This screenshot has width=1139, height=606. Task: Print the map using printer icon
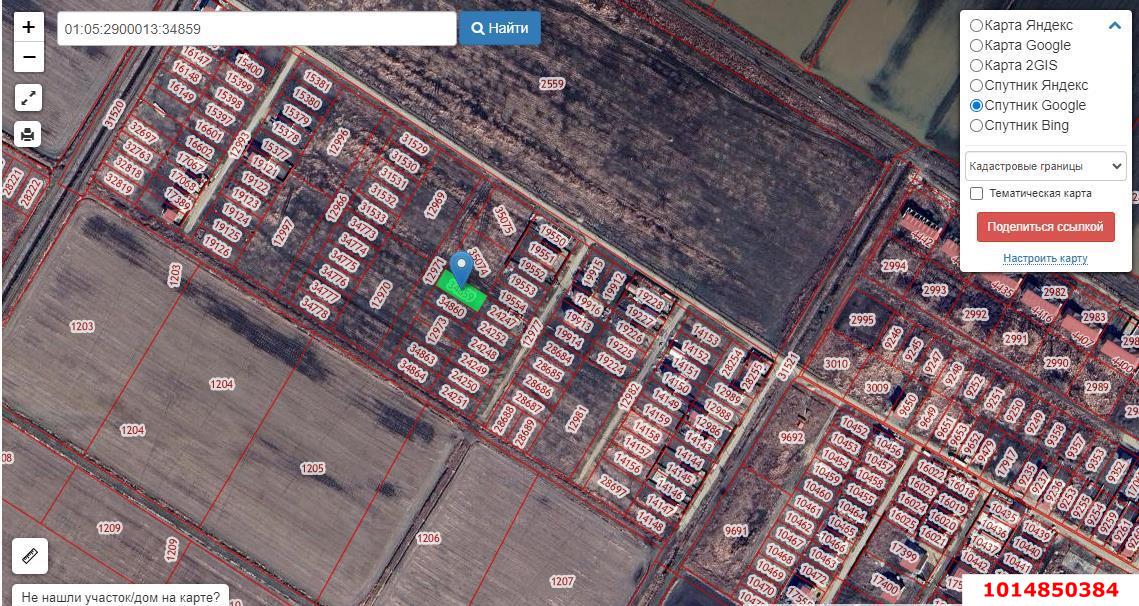click(x=28, y=134)
